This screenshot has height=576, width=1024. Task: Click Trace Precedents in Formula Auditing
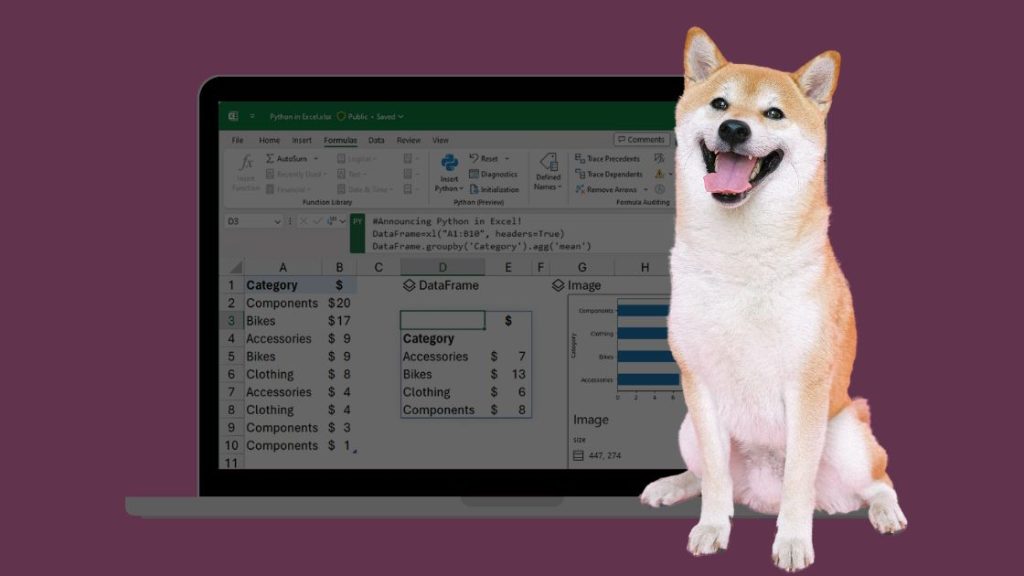tap(607, 159)
